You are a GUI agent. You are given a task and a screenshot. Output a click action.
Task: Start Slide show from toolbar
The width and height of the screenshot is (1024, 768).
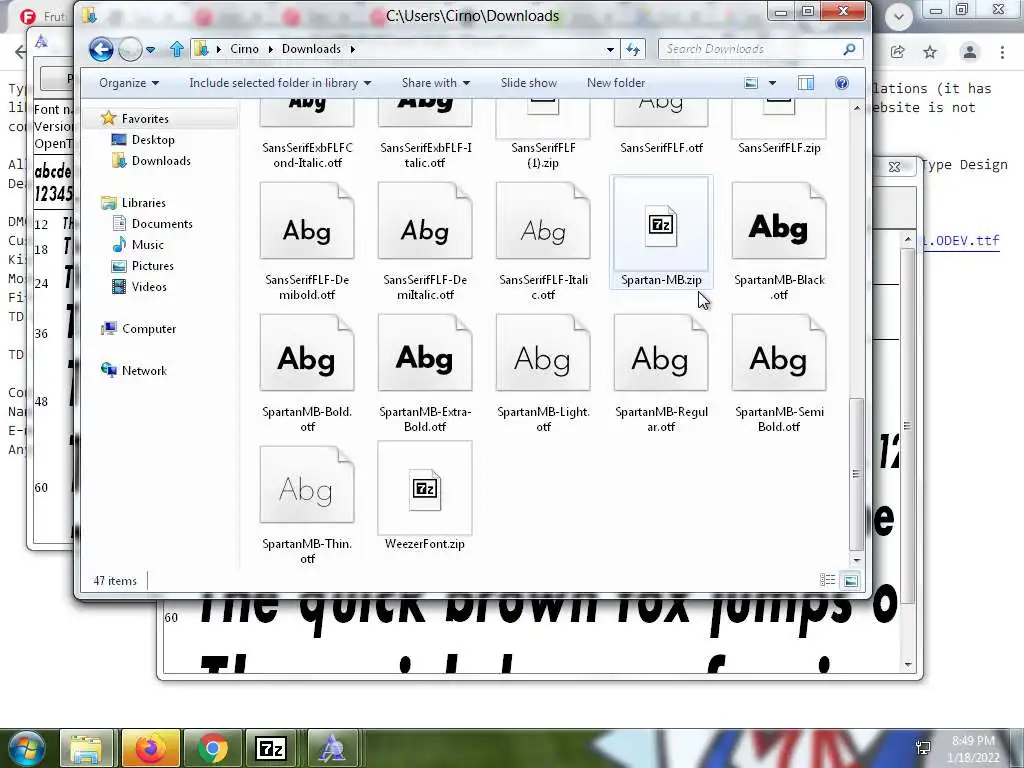point(528,83)
